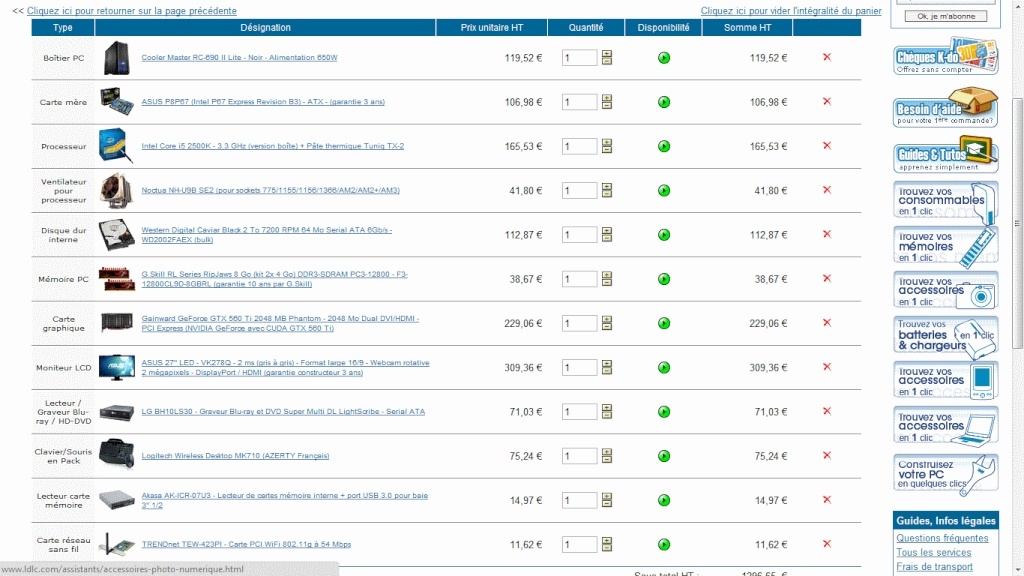Adjust quantity stepper for Intel Core i5
This screenshot has width=1024, height=576.
pos(607,146)
